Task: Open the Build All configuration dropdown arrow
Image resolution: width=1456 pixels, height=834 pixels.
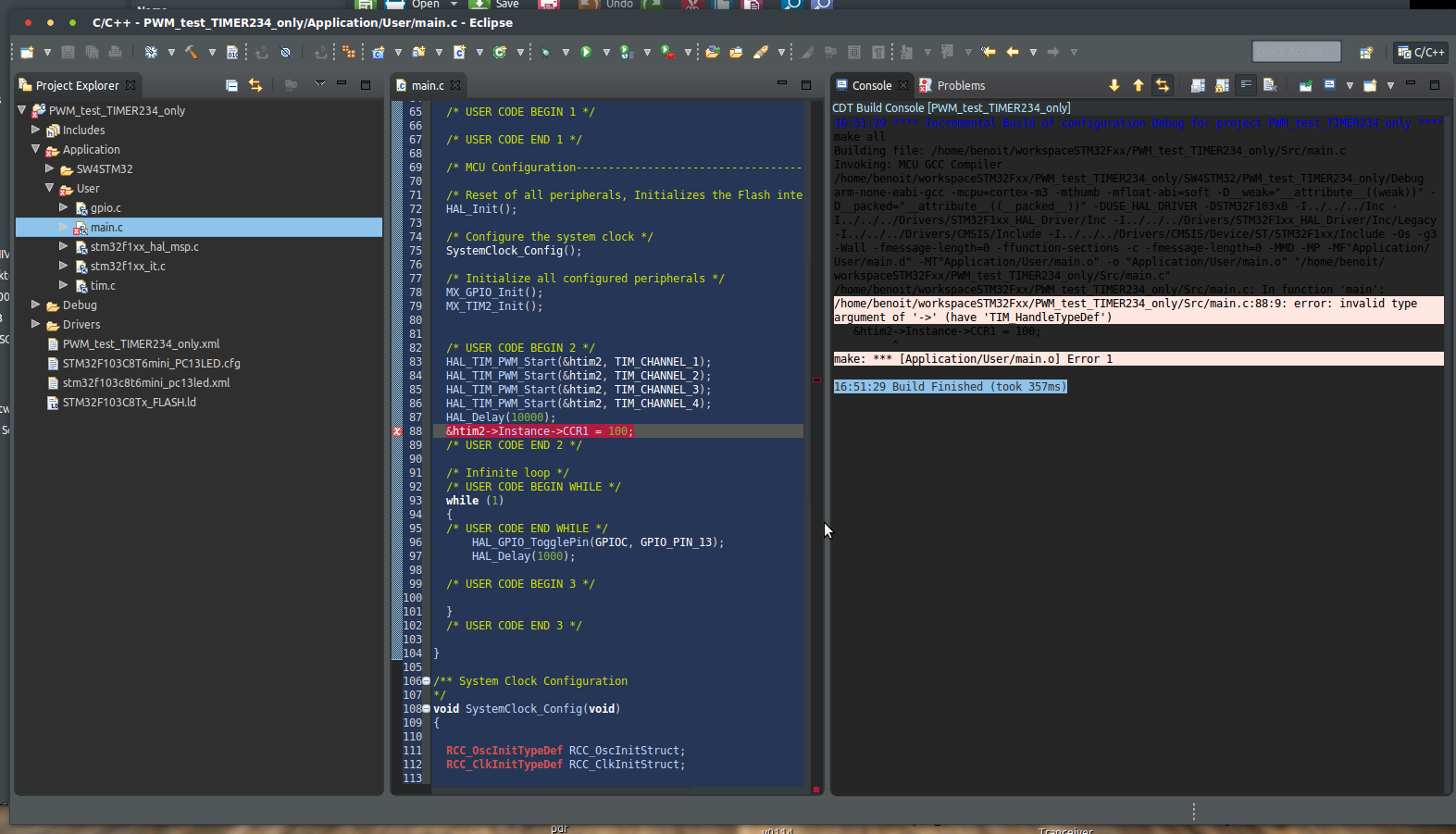Action: pyautogui.click(x=171, y=52)
